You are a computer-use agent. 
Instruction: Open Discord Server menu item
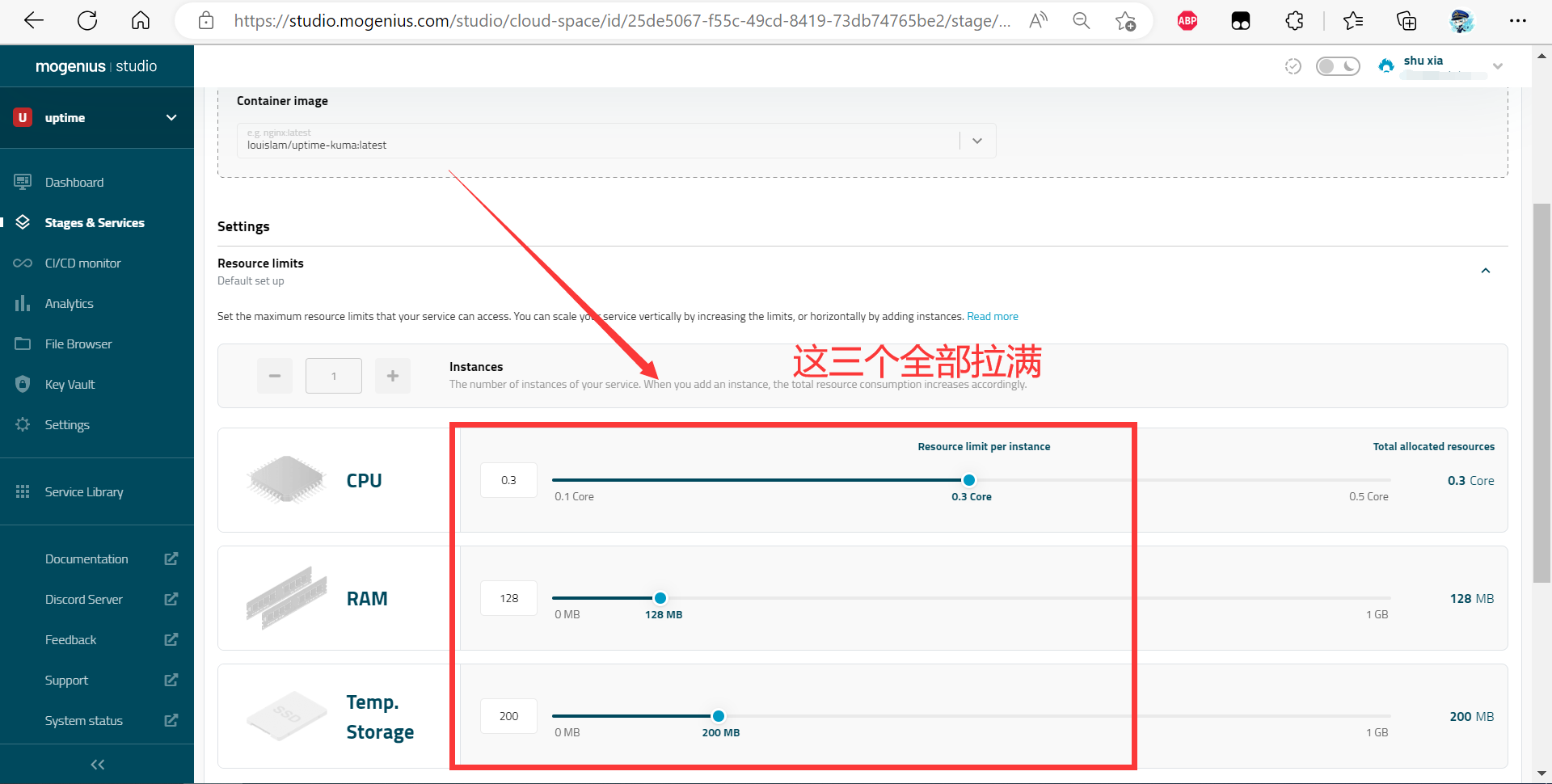pyautogui.click(x=84, y=599)
